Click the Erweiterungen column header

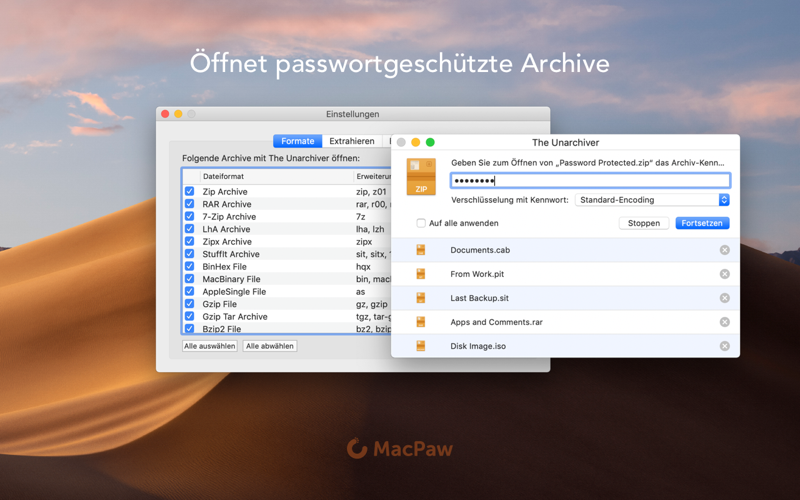pos(373,176)
